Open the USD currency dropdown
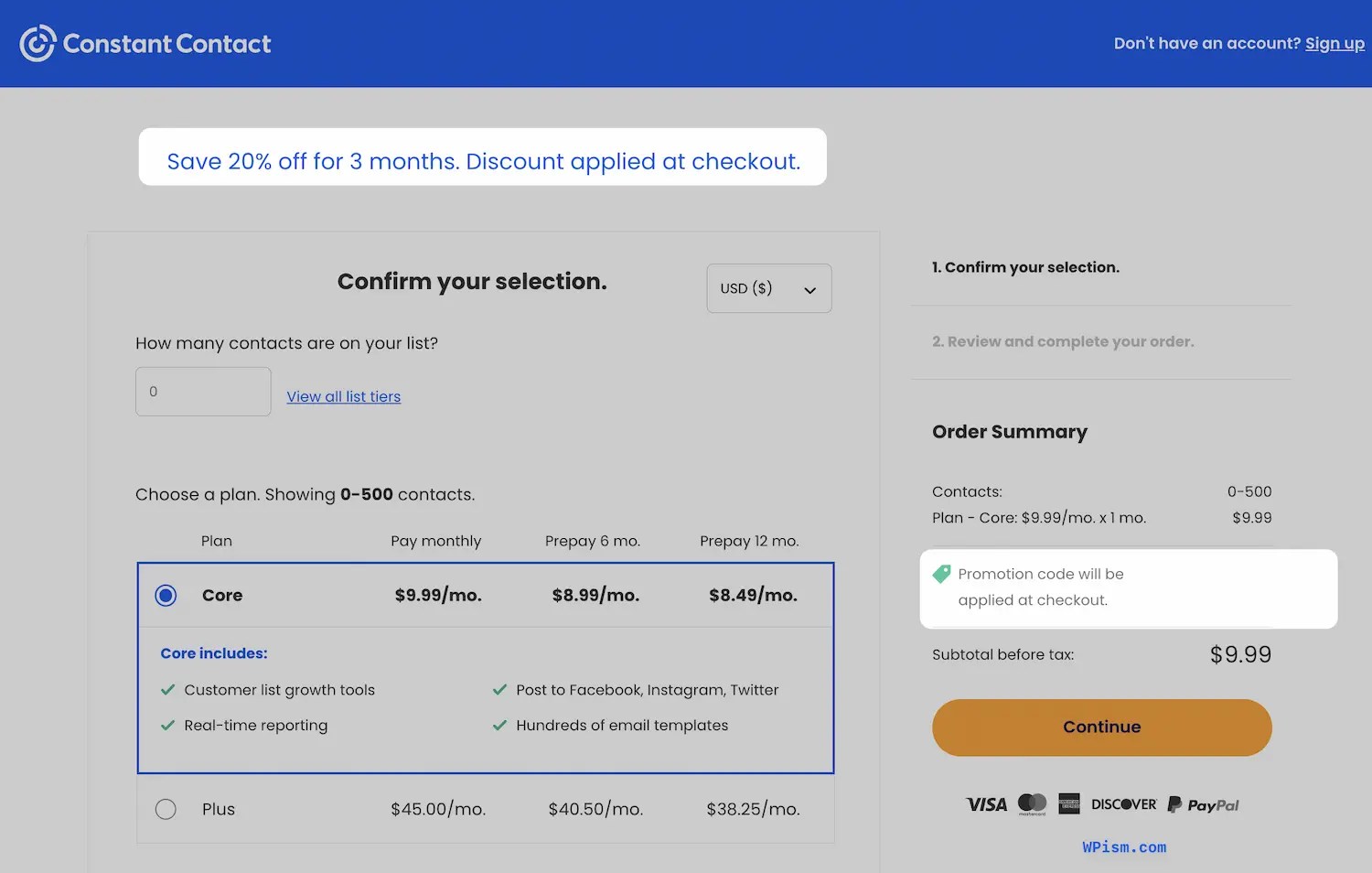The image size is (1372, 873). pyautogui.click(x=768, y=287)
